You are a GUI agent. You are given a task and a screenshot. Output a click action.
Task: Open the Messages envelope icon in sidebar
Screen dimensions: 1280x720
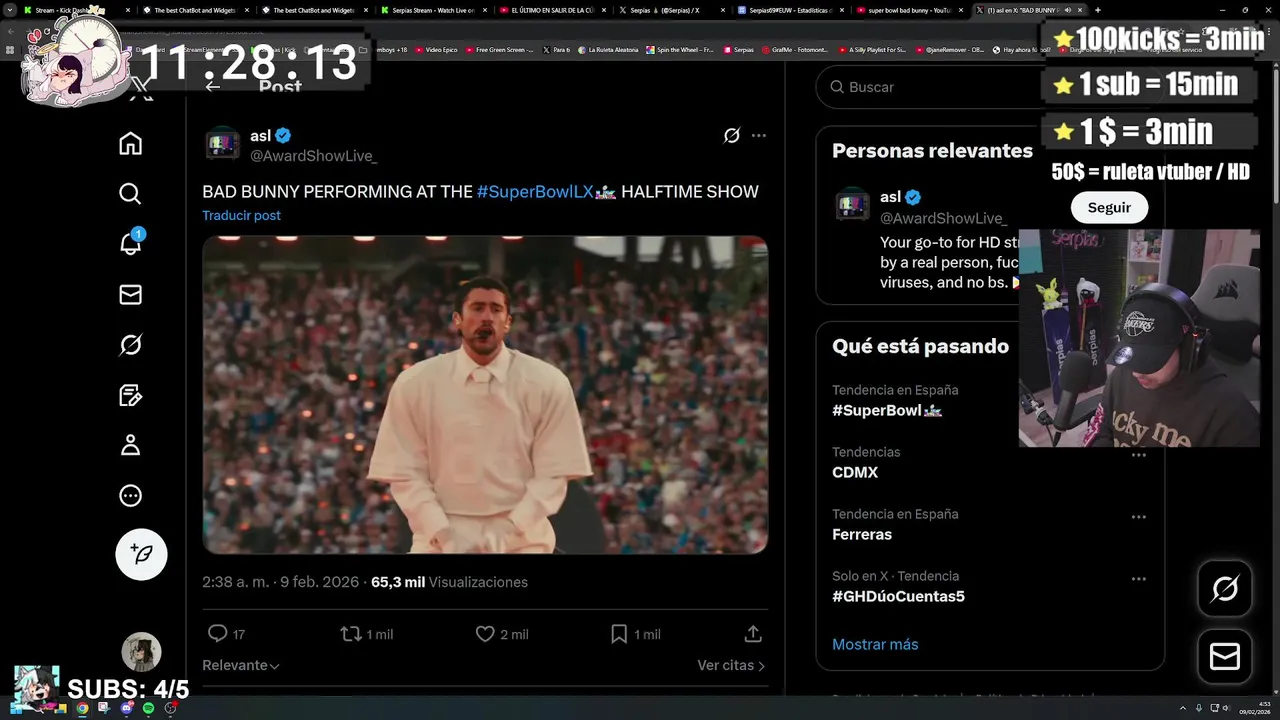click(x=130, y=294)
